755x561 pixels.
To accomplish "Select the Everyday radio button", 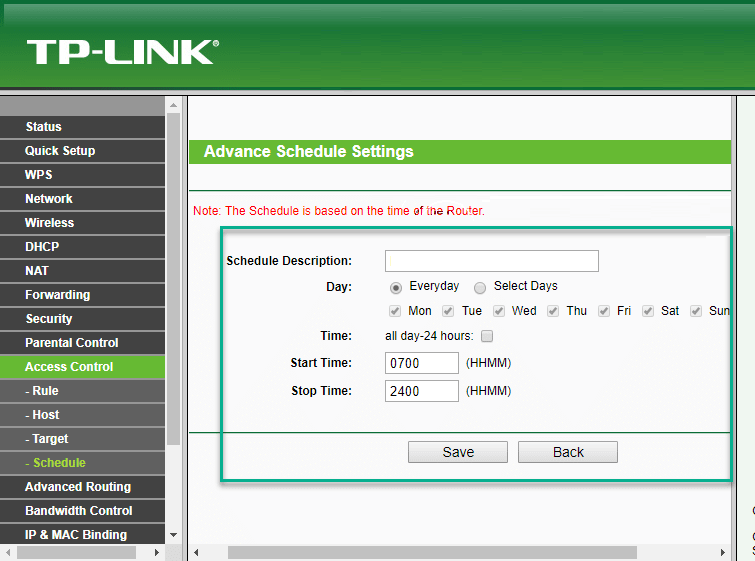I will pos(396,288).
